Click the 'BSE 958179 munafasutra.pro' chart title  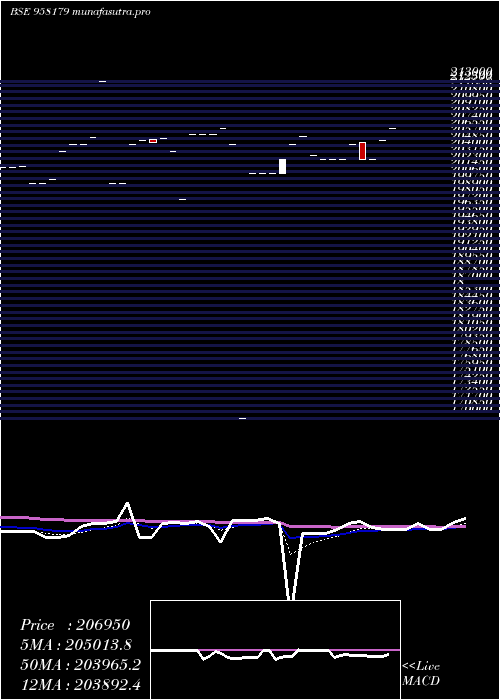(x=80, y=12)
